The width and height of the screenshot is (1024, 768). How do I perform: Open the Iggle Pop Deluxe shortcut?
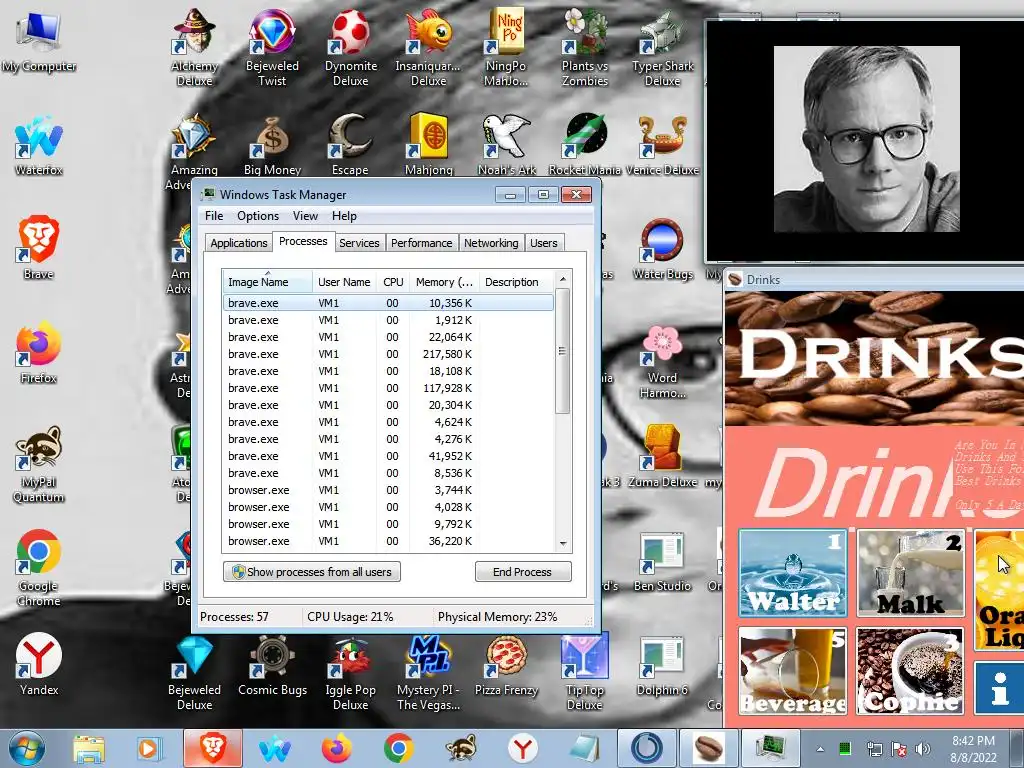[x=351, y=674]
